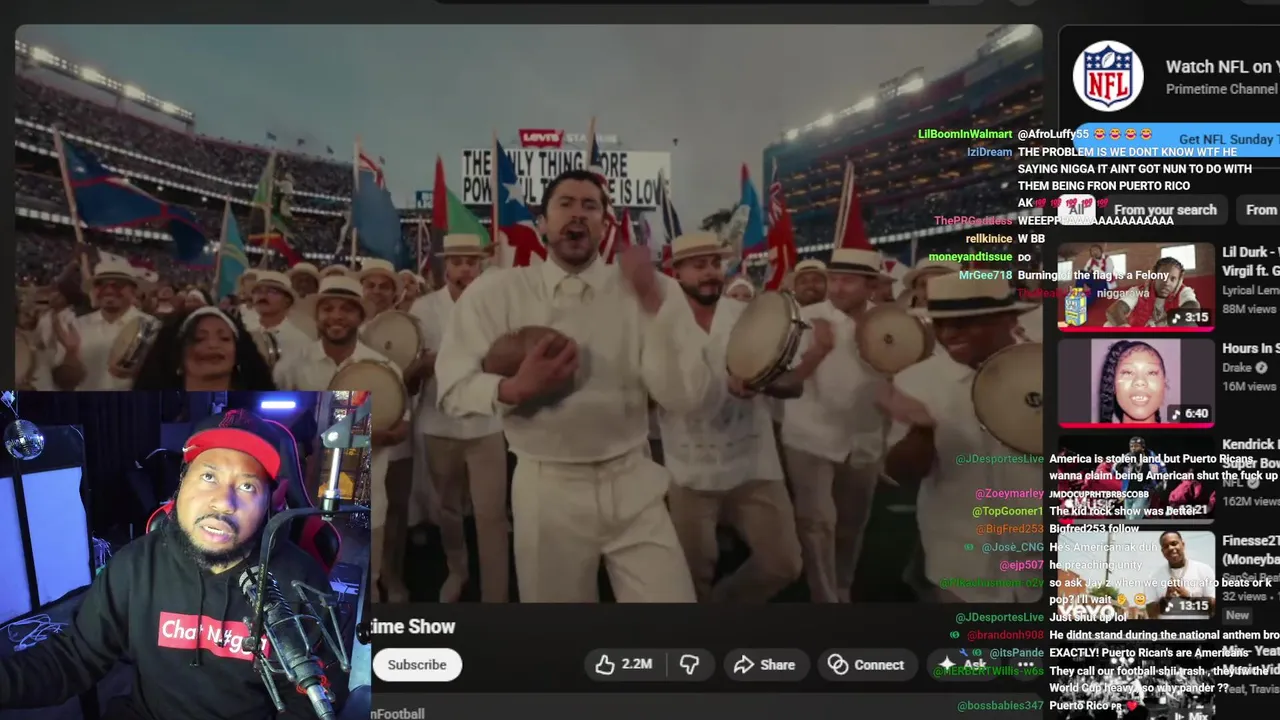Click chat username @bossbabies347
The height and width of the screenshot is (720, 1280).
(1000, 705)
